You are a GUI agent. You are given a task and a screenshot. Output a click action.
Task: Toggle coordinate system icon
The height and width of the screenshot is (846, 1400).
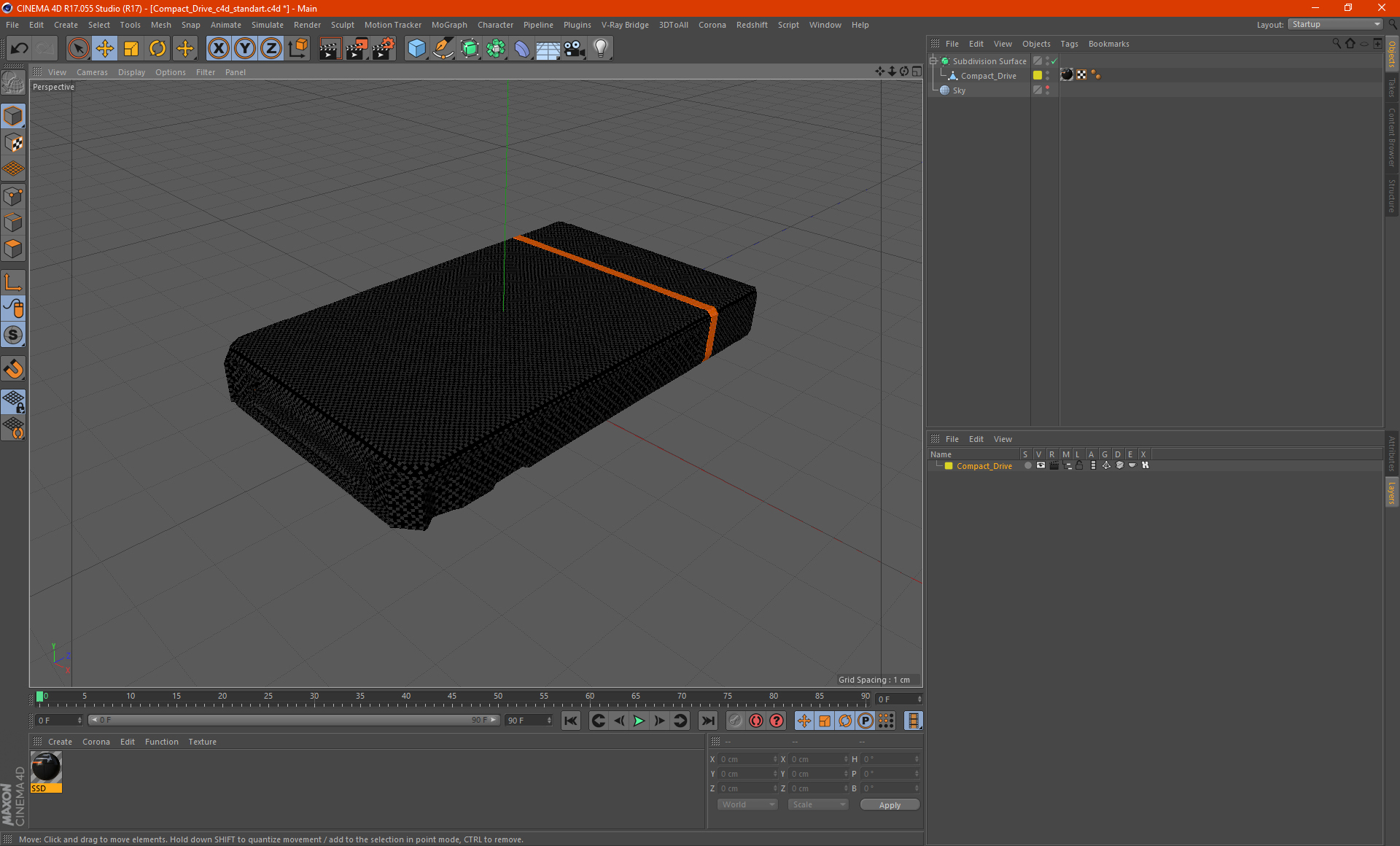pos(297,49)
